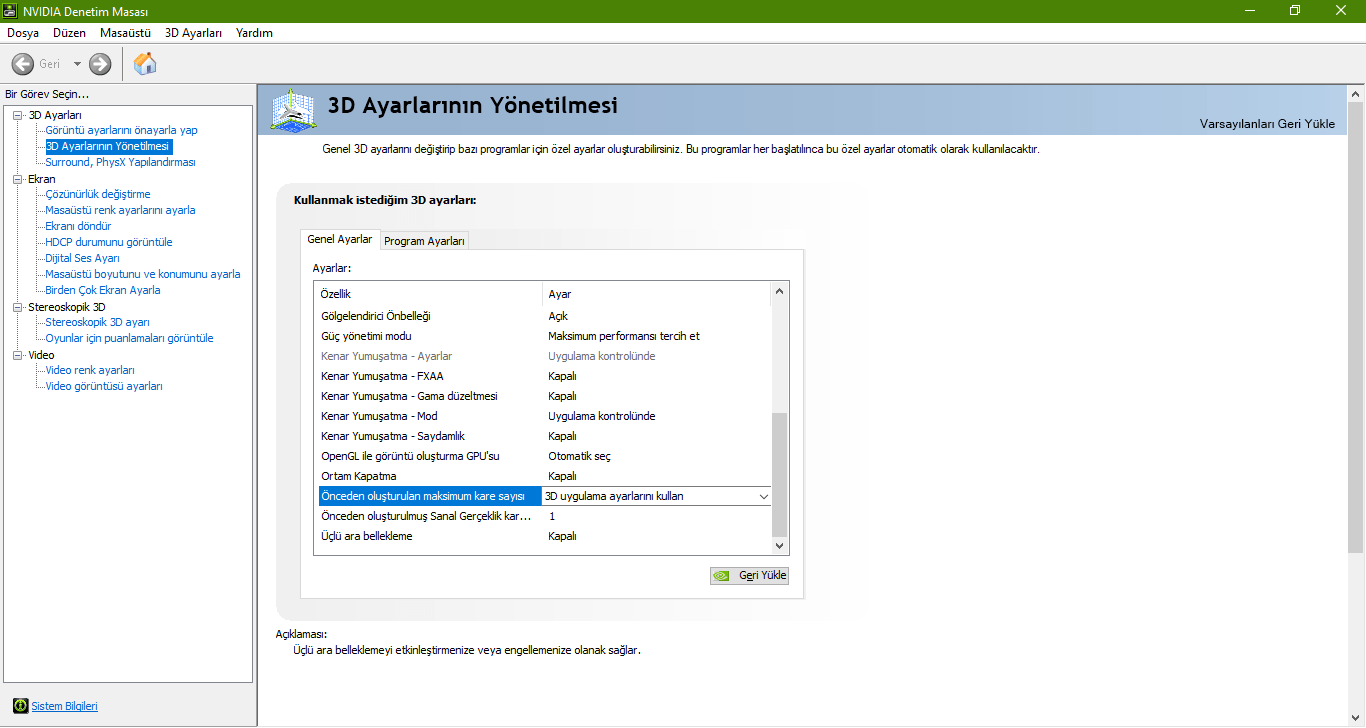Switch to the Genel Ayarlar tab
This screenshot has width=1366, height=728.
[340, 240]
